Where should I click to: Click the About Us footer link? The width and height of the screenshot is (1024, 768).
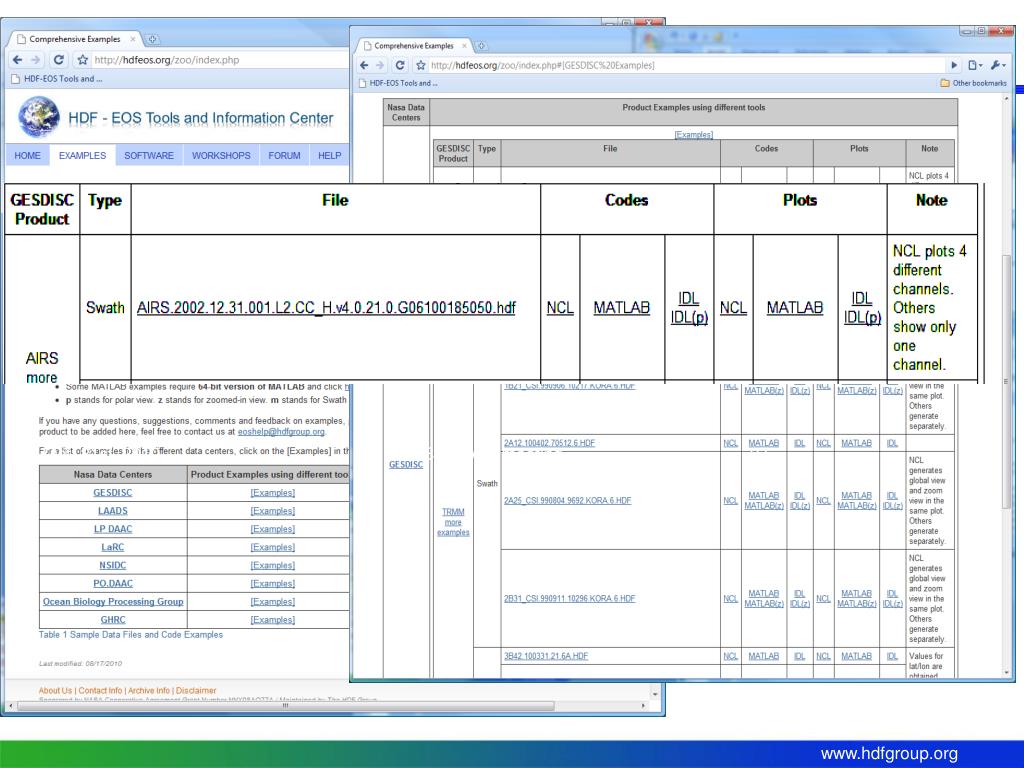click(55, 690)
